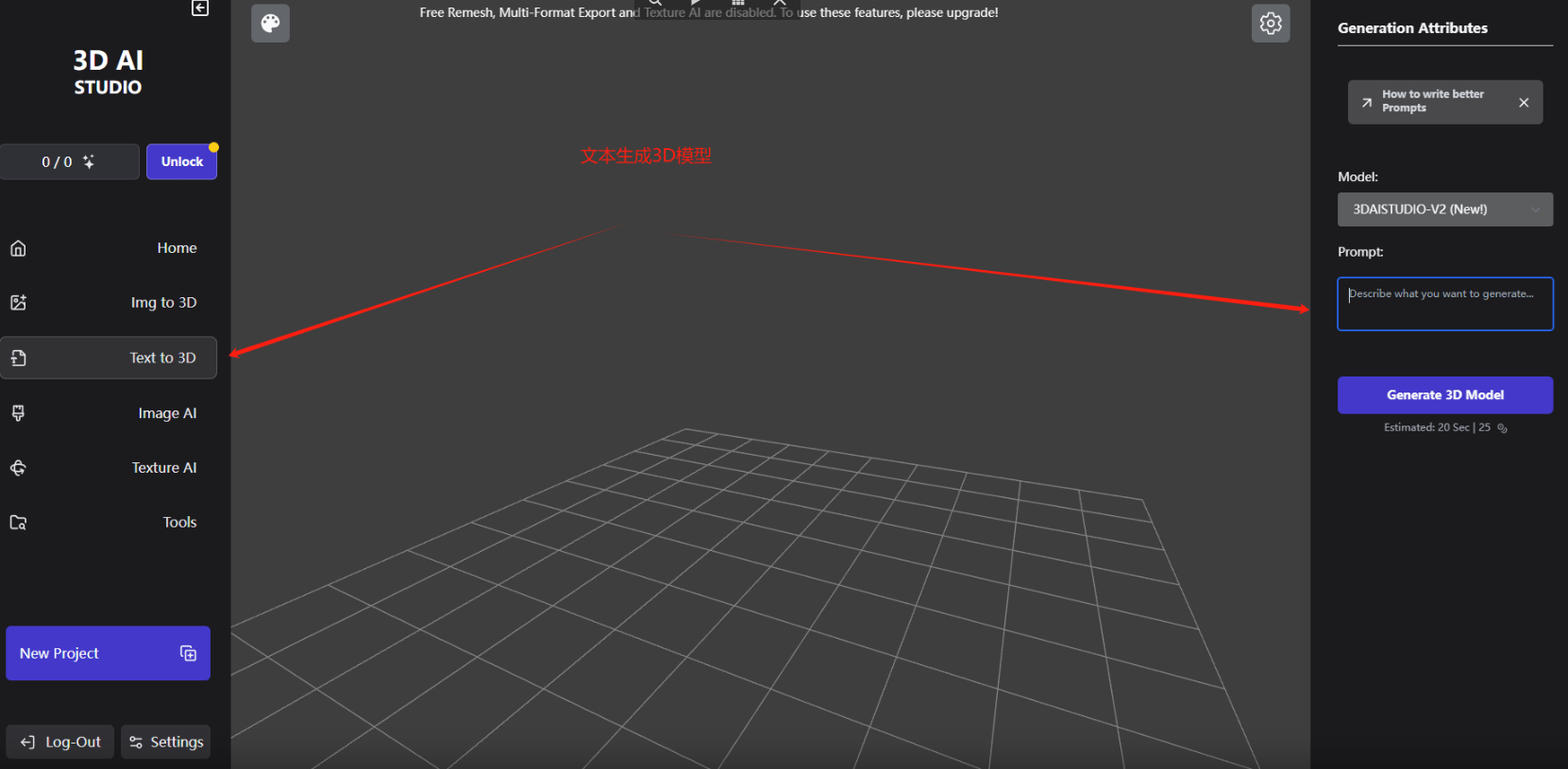Click Generate 3D Model

click(1444, 395)
